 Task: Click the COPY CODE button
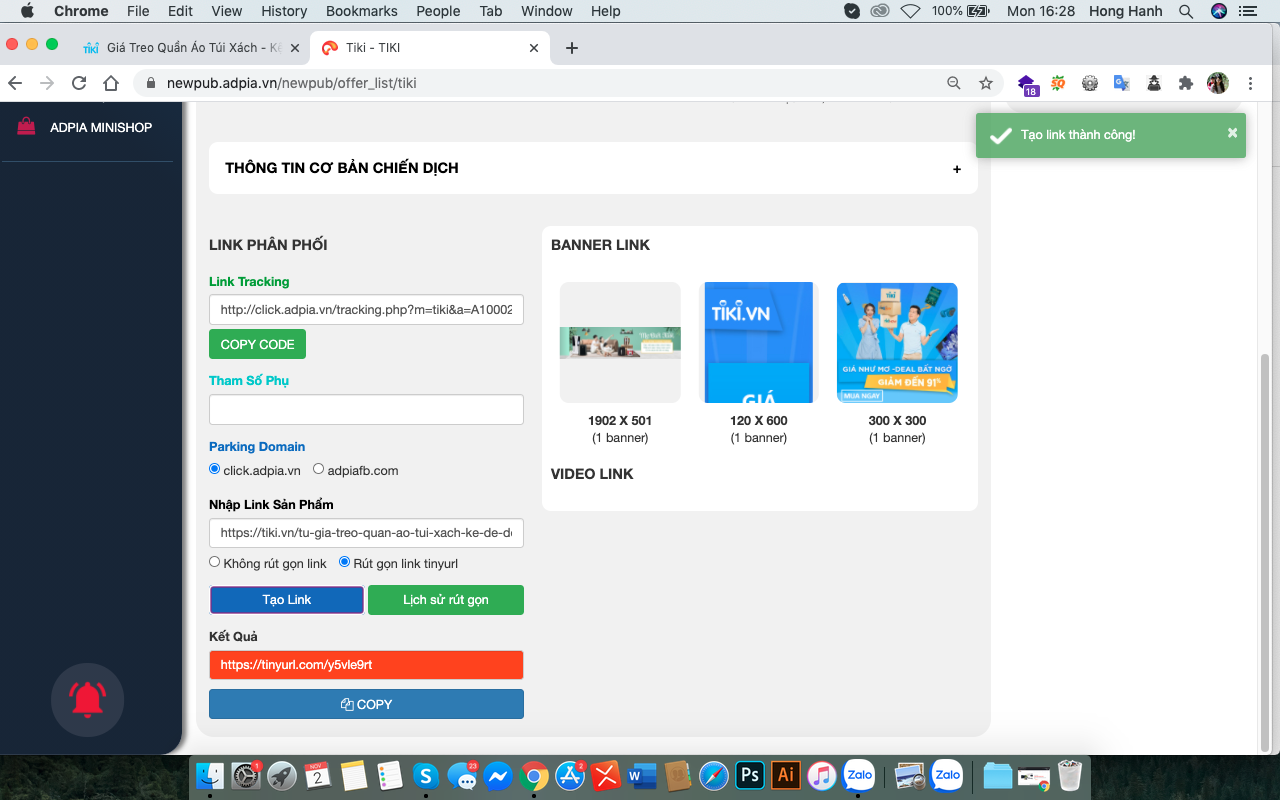(x=257, y=344)
